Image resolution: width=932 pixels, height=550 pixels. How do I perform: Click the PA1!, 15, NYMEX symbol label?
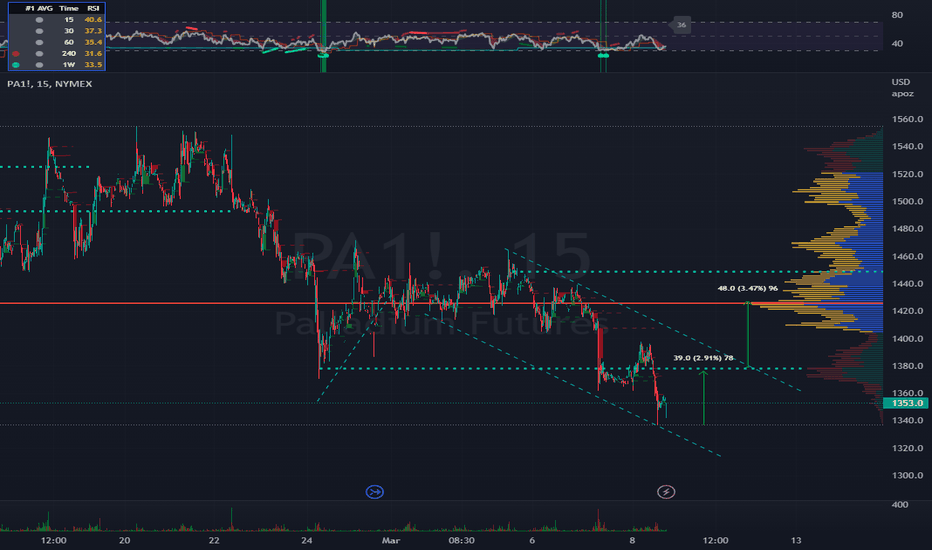[x=50, y=84]
